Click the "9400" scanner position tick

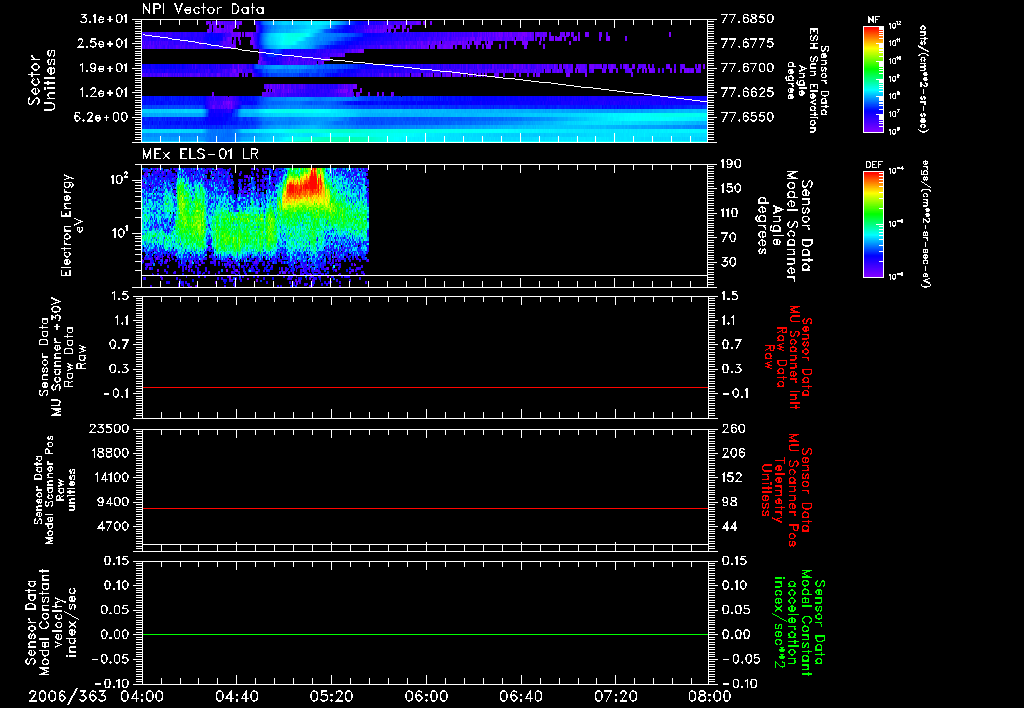(114, 502)
